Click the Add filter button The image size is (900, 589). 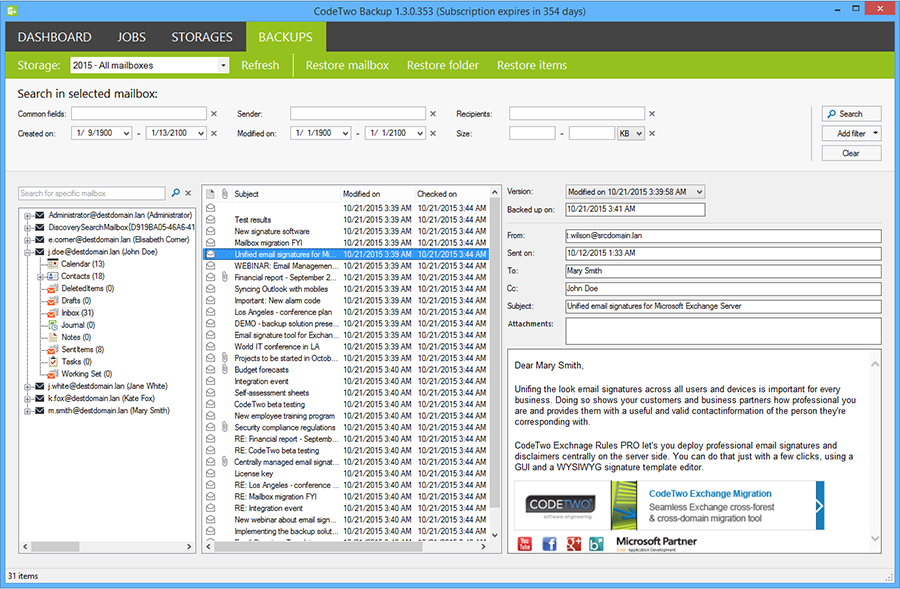click(x=851, y=133)
